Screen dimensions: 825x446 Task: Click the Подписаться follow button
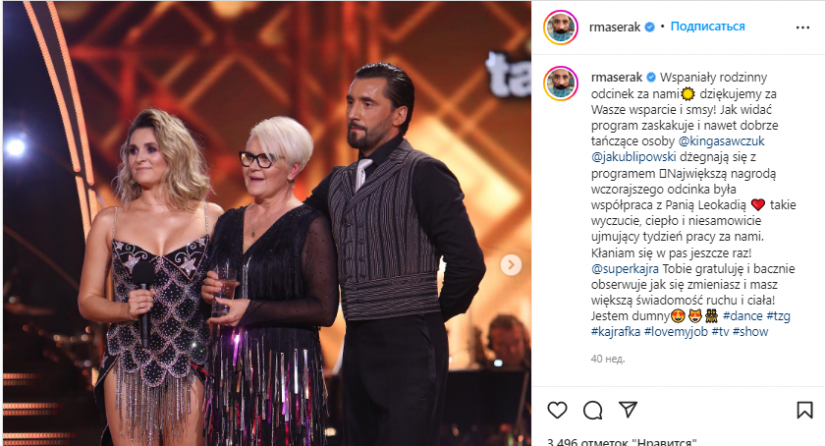pyautogui.click(x=708, y=26)
